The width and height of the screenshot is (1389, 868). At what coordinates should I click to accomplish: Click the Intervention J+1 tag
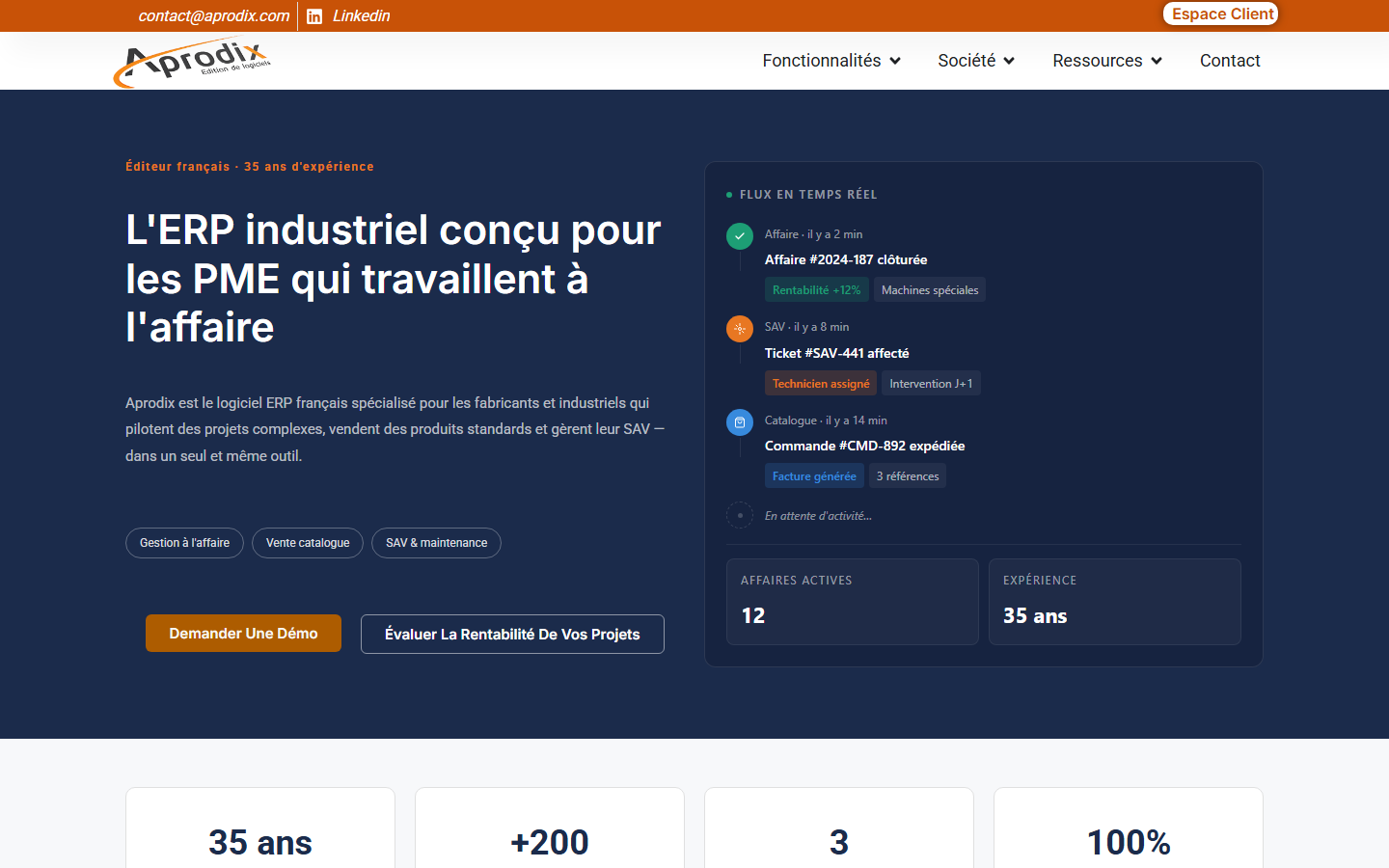pyautogui.click(x=931, y=384)
